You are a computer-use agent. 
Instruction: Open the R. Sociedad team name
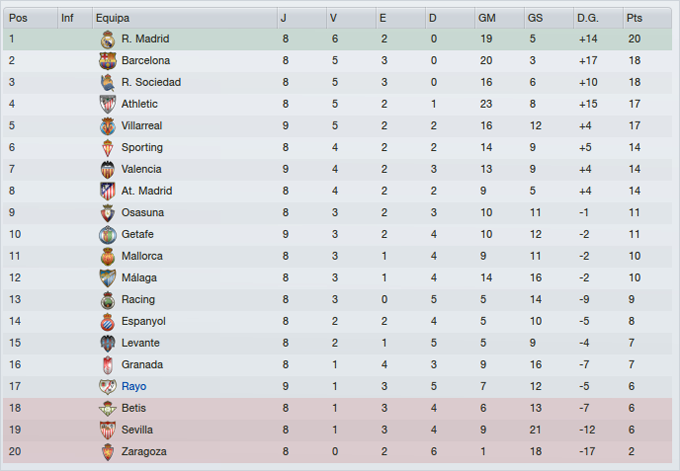[x=151, y=82]
